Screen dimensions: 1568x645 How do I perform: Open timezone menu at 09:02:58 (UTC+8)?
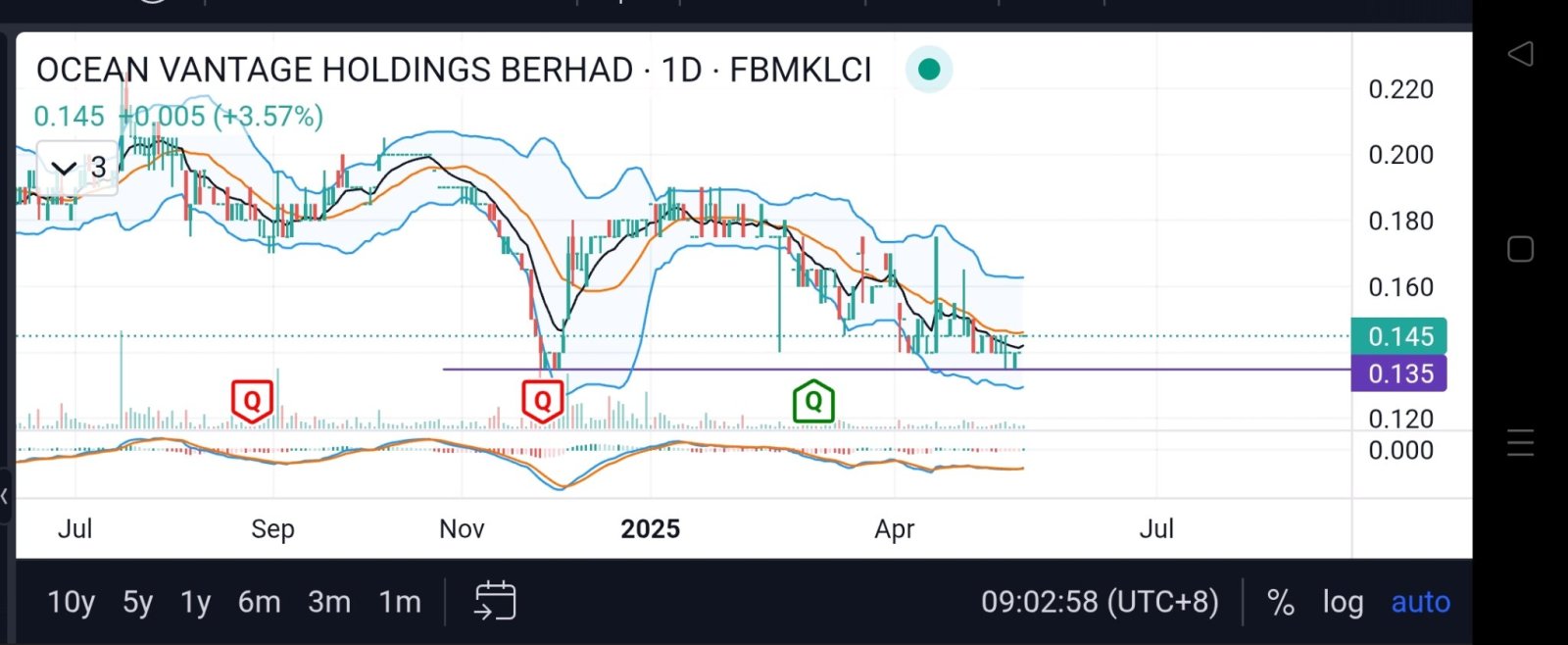pos(1100,602)
